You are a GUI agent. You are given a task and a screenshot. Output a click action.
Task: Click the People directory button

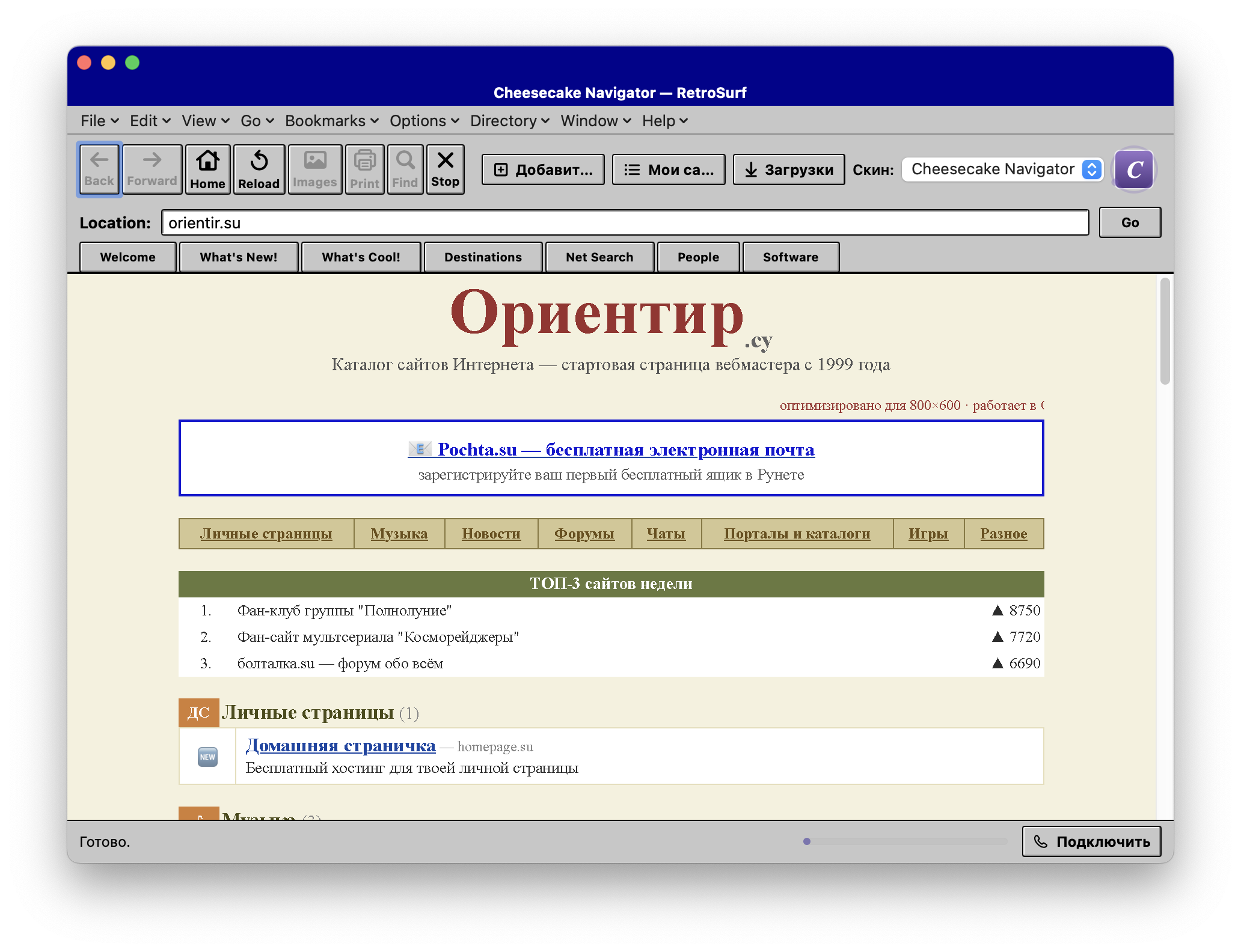pyautogui.click(x=698, y=257)
